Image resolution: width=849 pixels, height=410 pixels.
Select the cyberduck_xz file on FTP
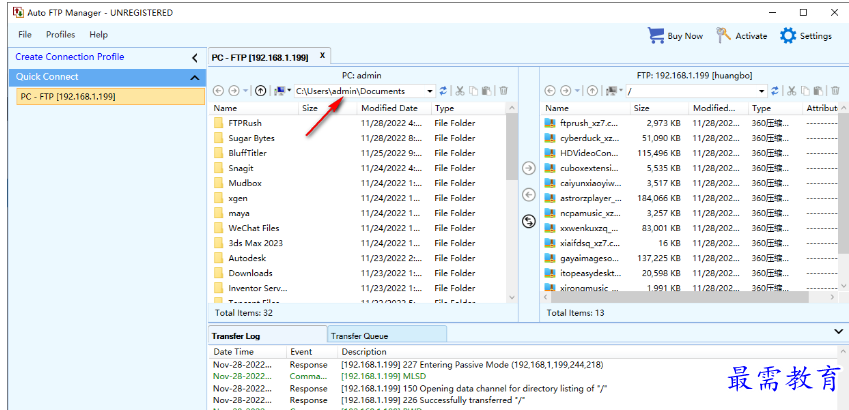pos(590,138)
